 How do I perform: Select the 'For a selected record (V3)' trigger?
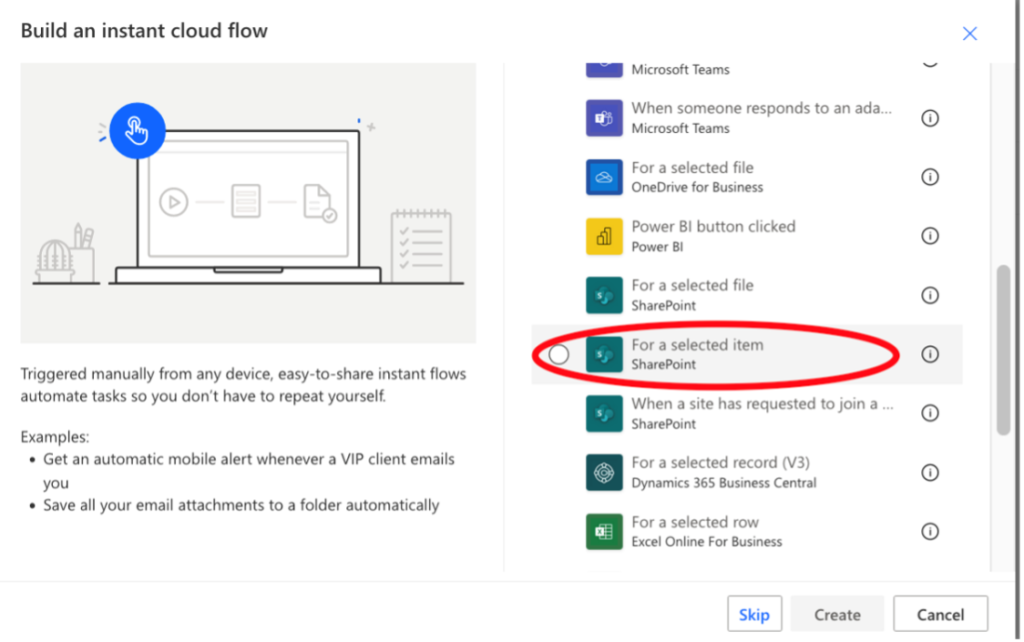(740, 471)
